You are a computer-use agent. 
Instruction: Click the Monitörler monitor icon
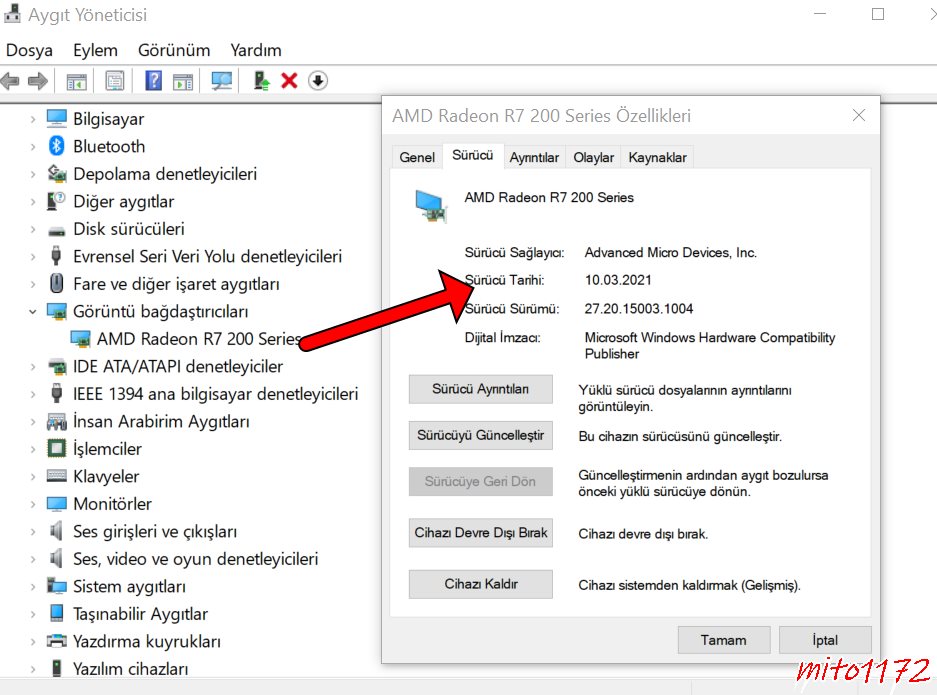click(x=57, y=504)
